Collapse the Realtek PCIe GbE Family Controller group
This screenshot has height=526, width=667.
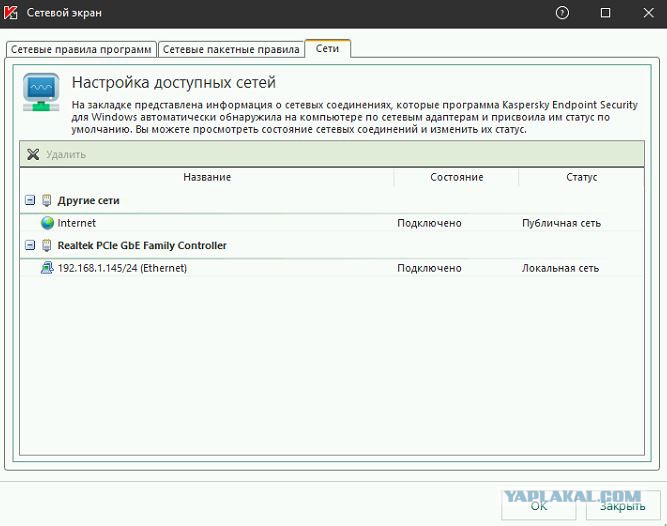coord(30,245)
